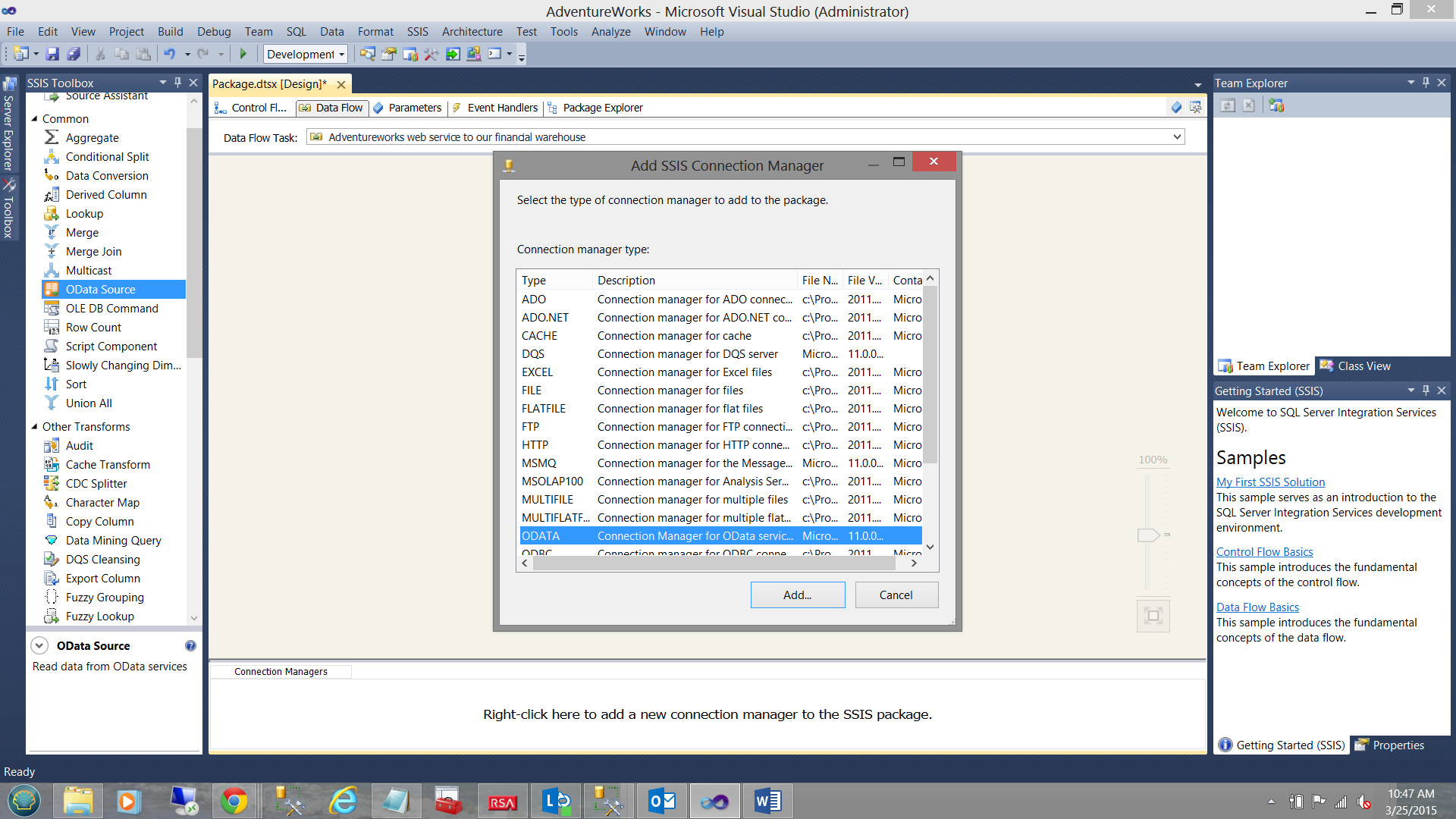
Task: Open the Toolbox wrench icon in toolbar
Action: click(431, 54)
